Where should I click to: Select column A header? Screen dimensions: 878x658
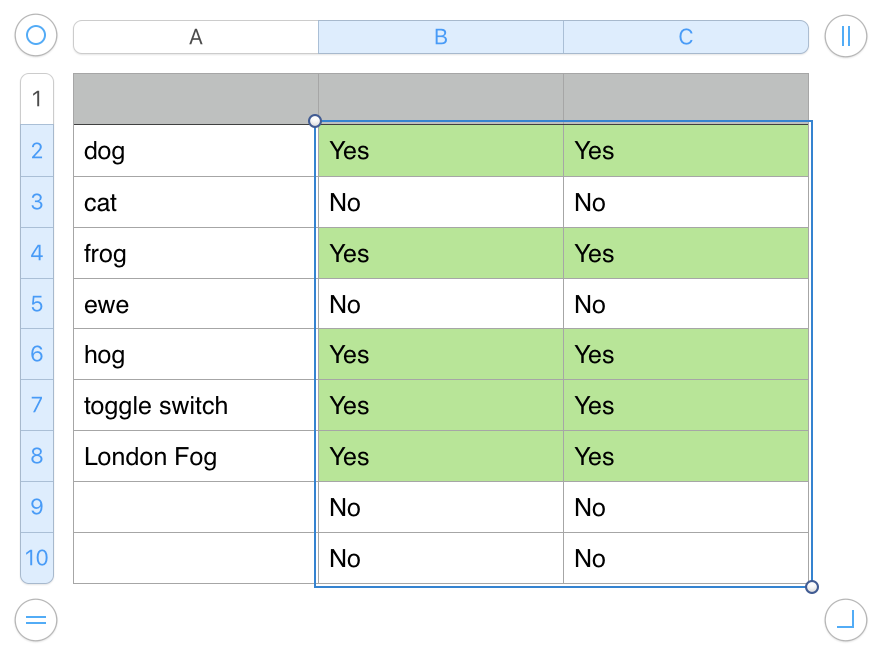coord(196,37)
